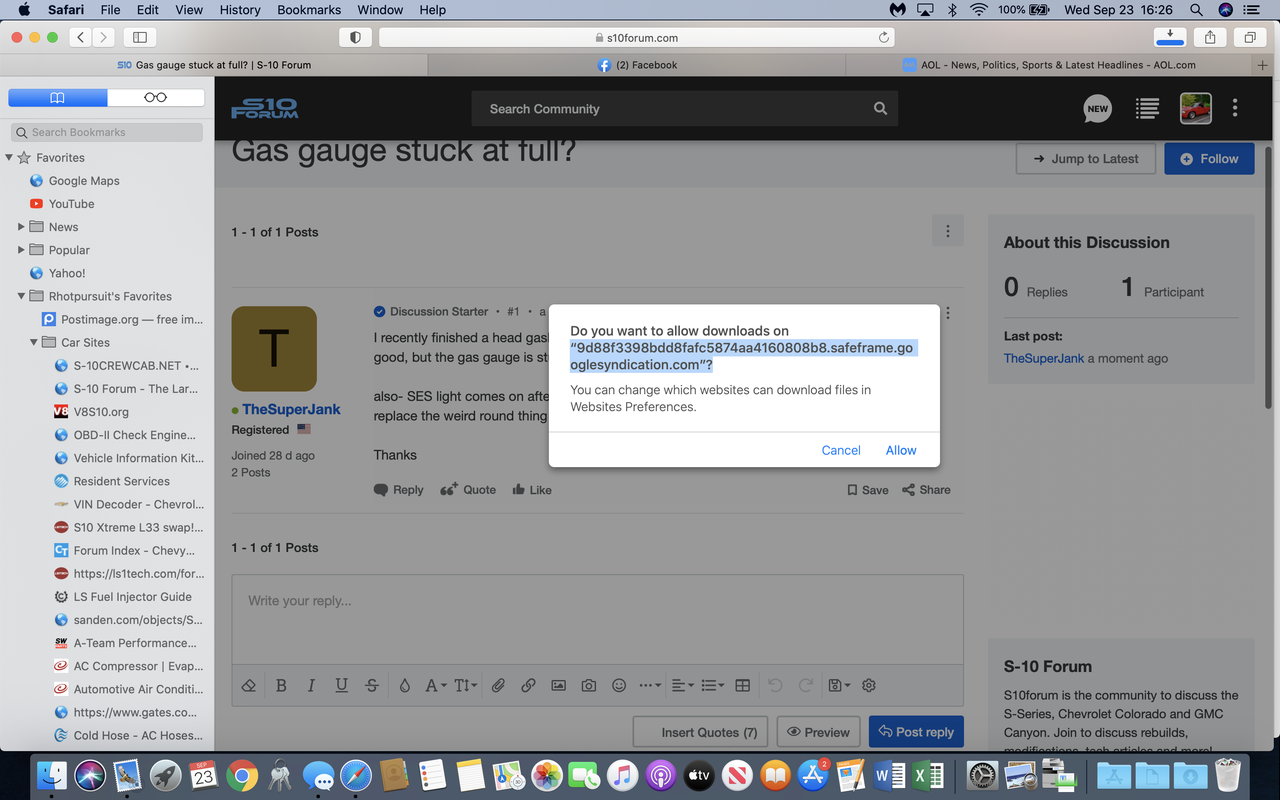1280x800 pixels.
Task: Click Cancel in the downloads dialog
Action: 841,450
